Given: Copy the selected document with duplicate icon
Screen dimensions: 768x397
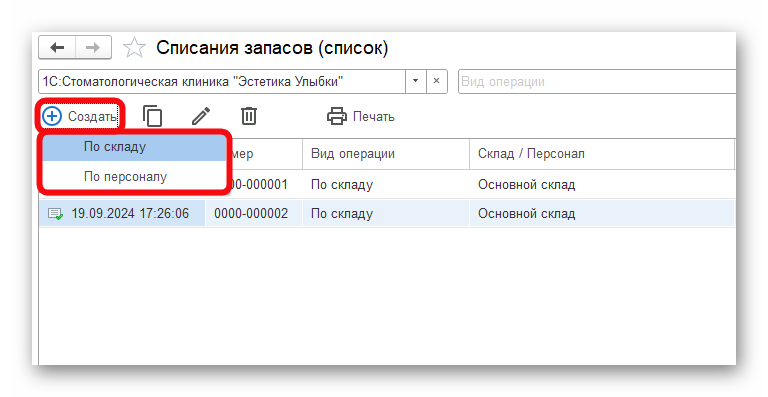Looking at the screenshot, I should pos(152,117).
